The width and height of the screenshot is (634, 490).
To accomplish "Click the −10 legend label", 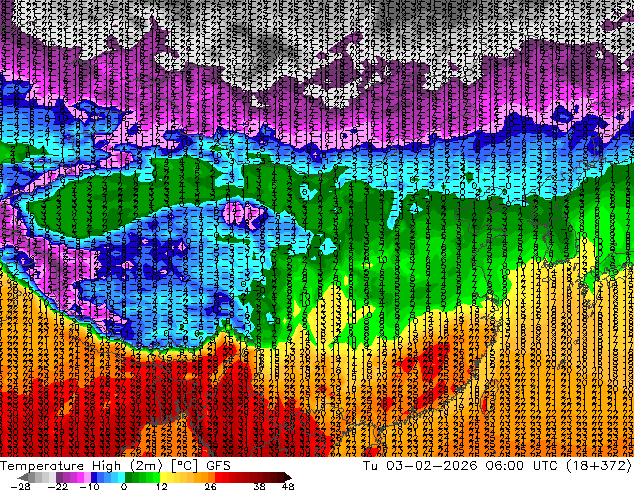I will pyautogui.click(x=89, y=486).
